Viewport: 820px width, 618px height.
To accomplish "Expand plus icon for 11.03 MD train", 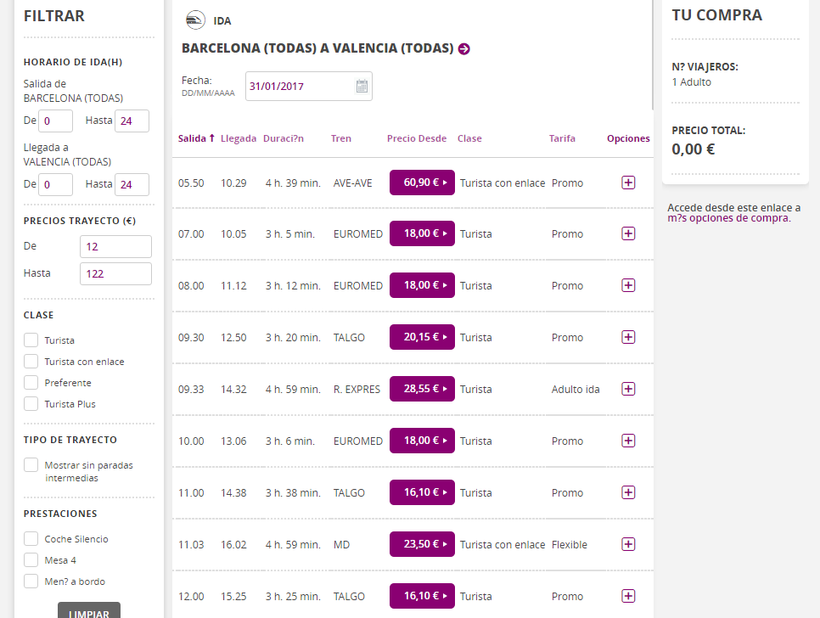I will coord(628,544).
